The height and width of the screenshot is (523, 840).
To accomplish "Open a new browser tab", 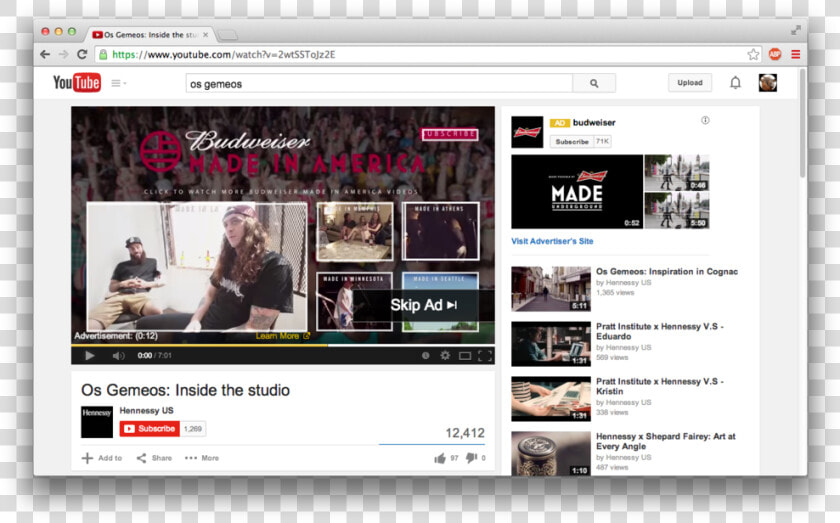I will (228, 35).
